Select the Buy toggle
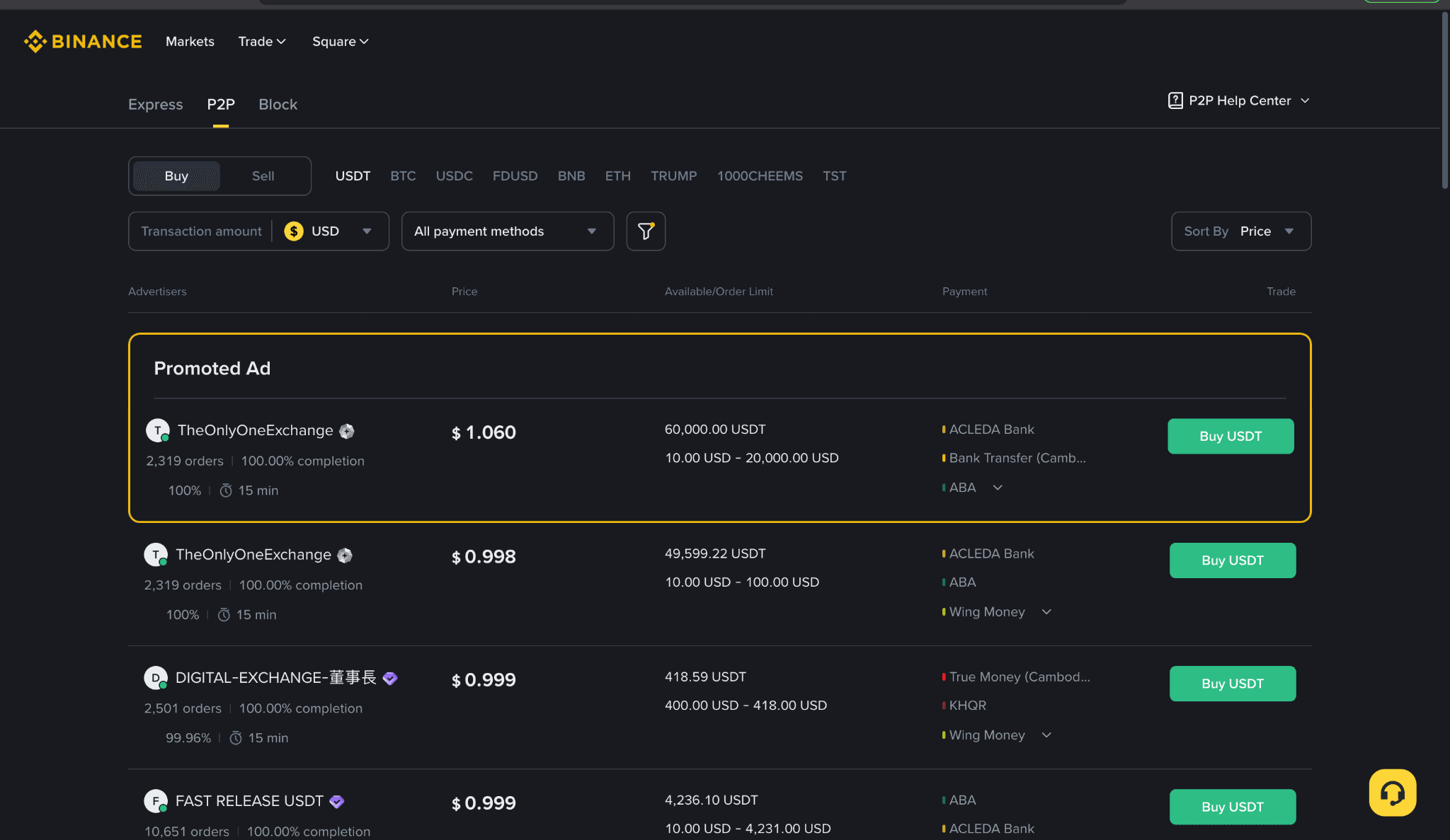The image size is (1450, 840). click(176, 176)
